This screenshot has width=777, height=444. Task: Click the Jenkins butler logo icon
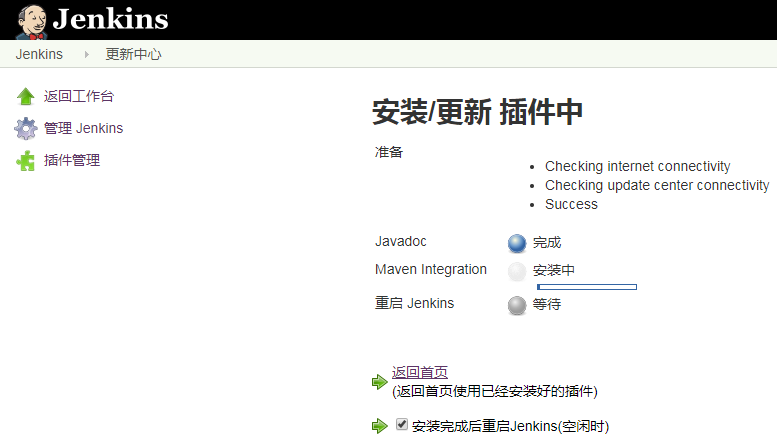click(31, 21)
